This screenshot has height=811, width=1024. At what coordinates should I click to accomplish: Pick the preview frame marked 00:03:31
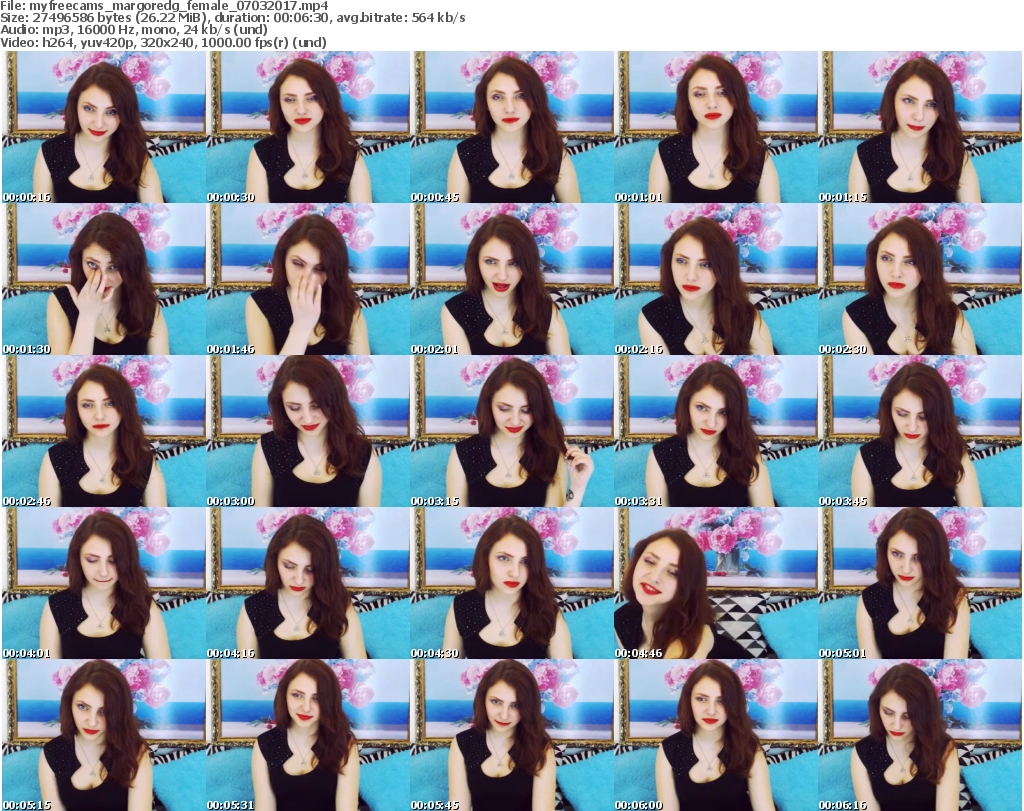pos(716,431)
